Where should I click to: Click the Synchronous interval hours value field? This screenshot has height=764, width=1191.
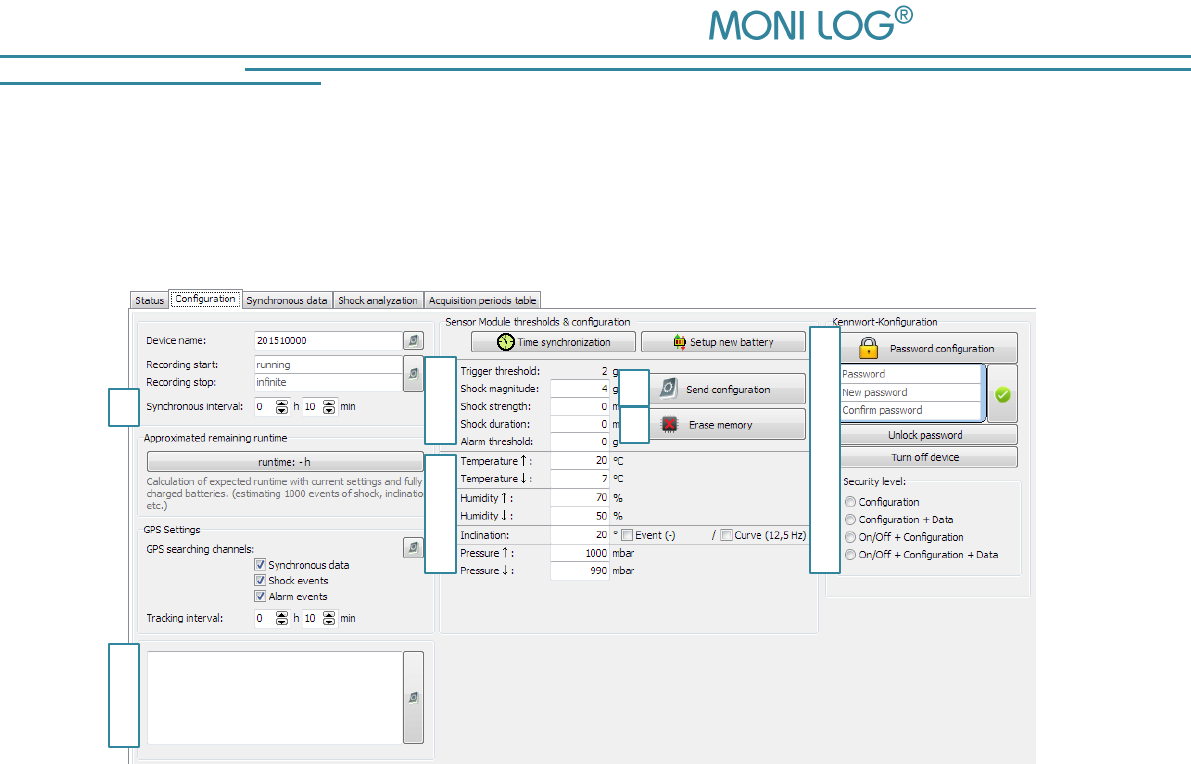(x=264, y=407)
